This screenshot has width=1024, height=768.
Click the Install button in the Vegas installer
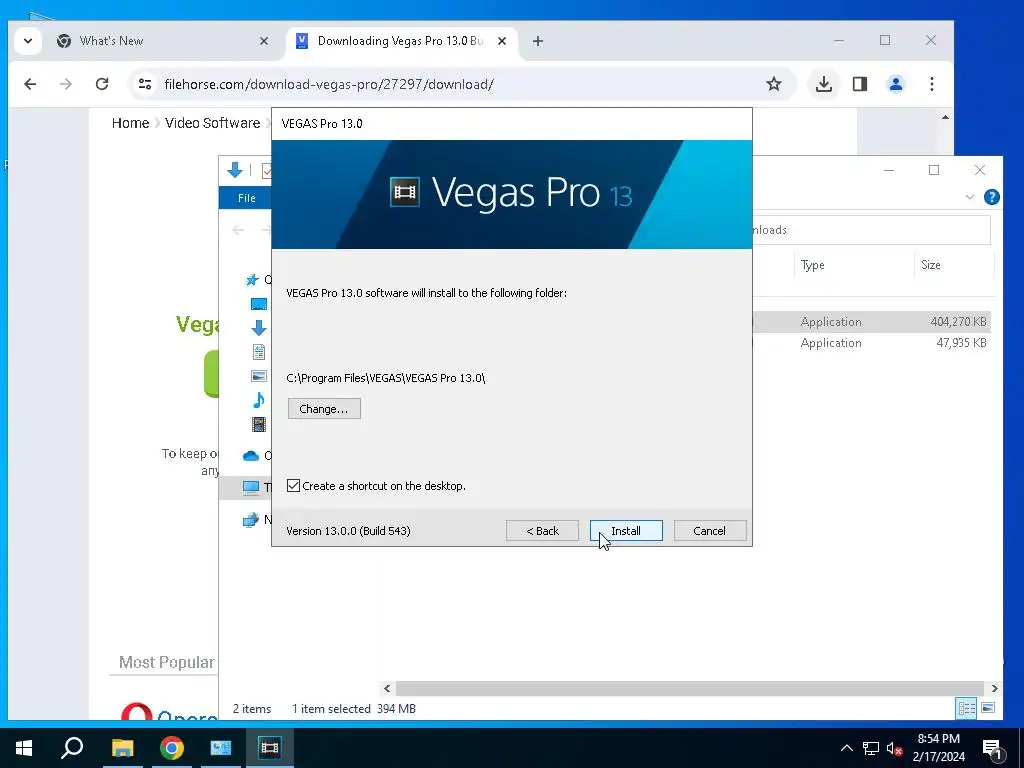point(626,531)
